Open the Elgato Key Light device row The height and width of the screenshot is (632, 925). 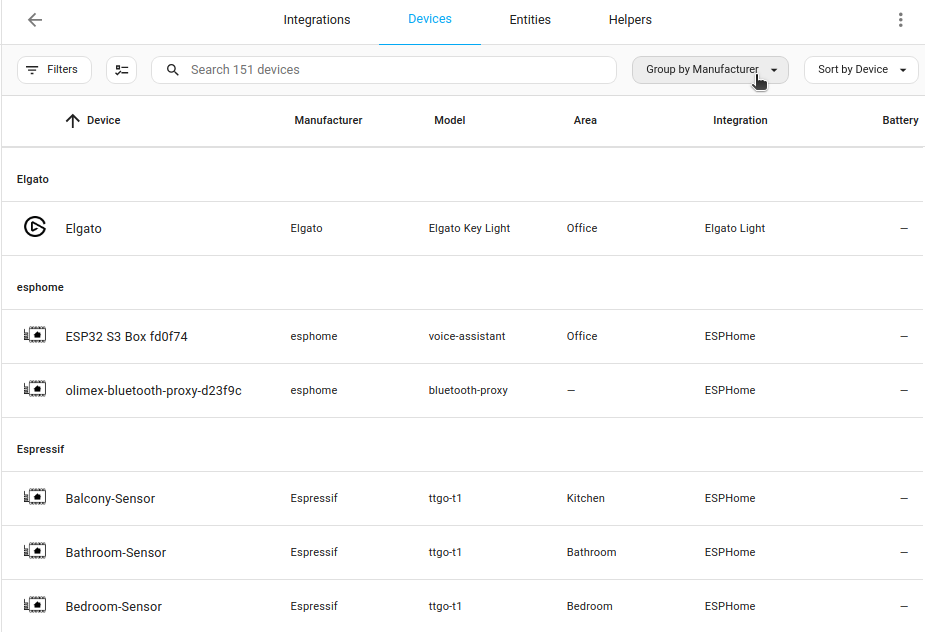tap(469, 228)
